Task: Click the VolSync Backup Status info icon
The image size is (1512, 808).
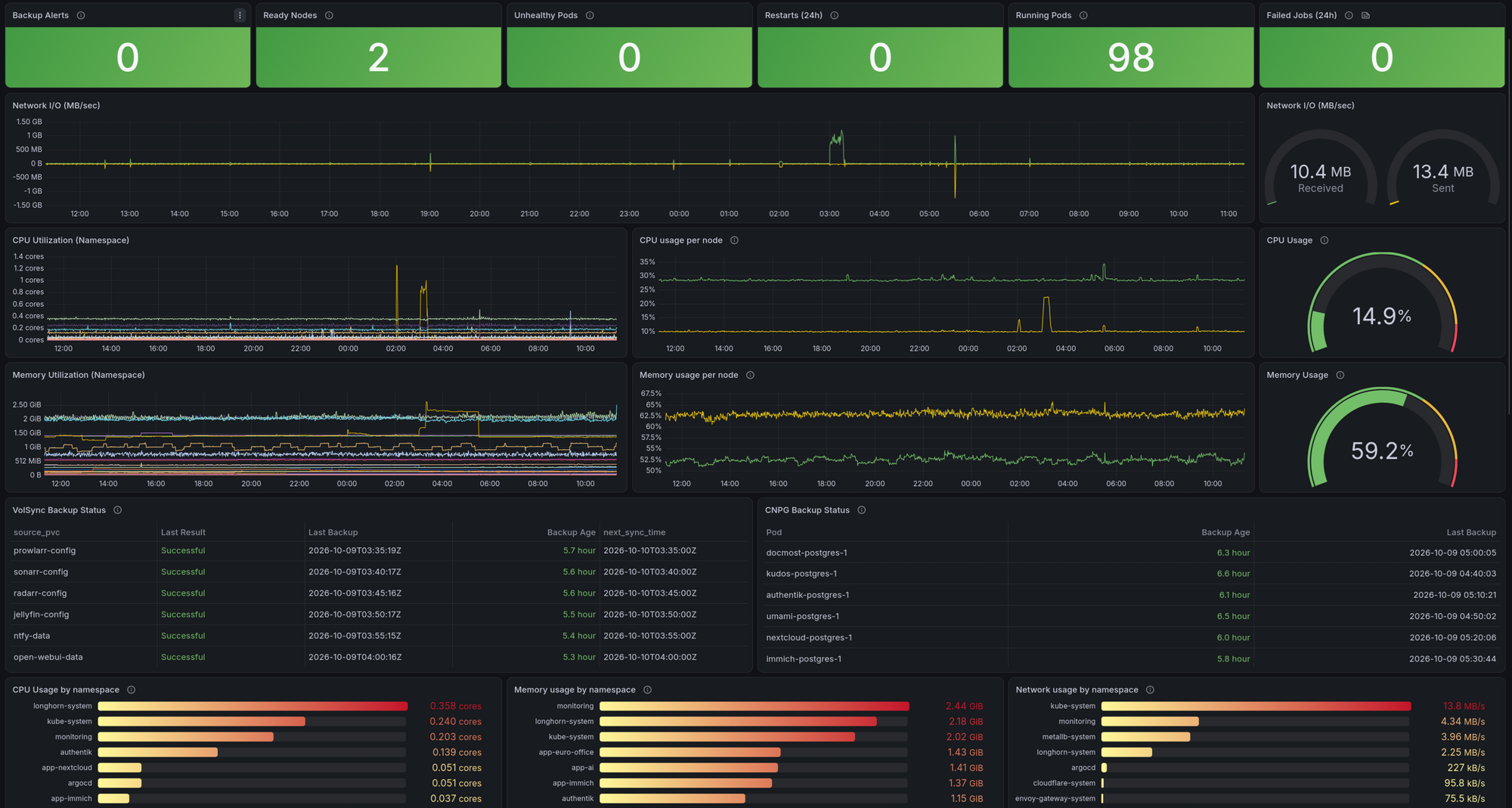Action: coord(118,510)
